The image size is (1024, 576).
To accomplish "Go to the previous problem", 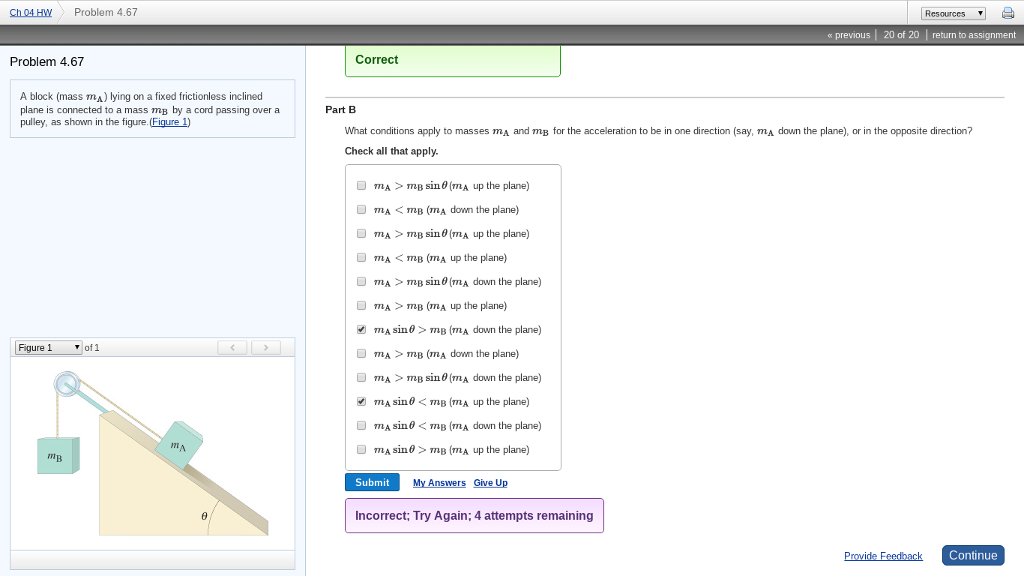I will coord(849,35).
